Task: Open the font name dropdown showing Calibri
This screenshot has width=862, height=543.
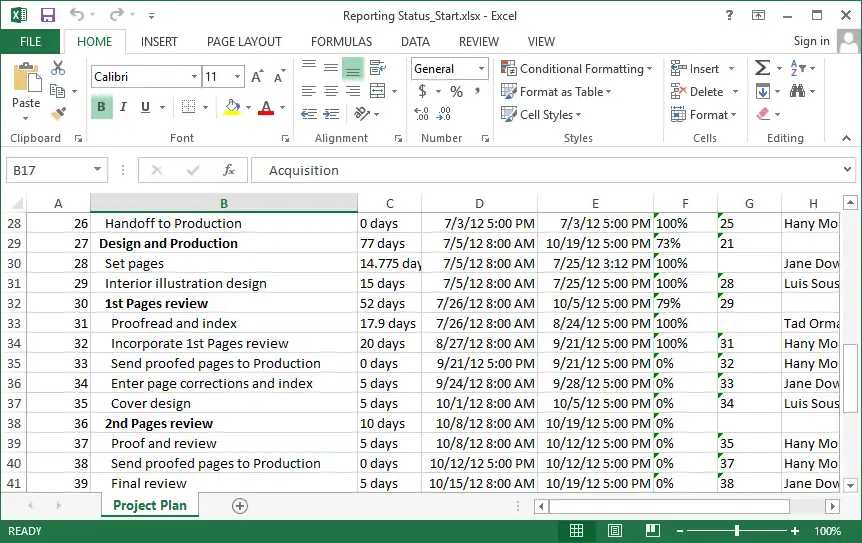Action: (x=194, y=77)
